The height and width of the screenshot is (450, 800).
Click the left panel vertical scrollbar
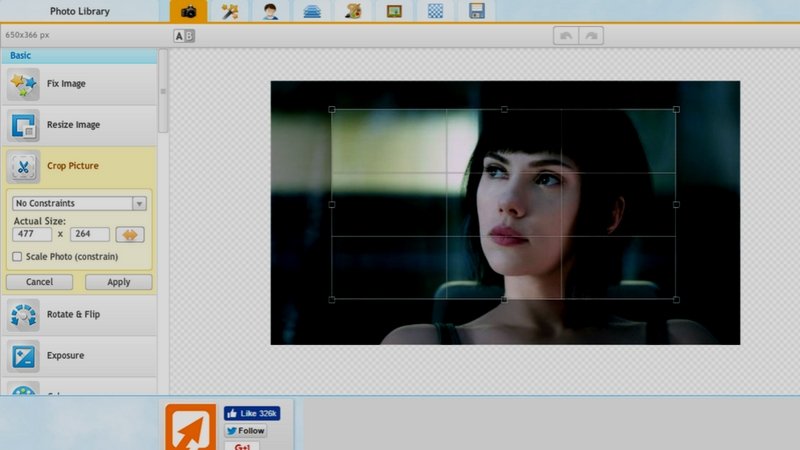click(x=163, y=92)
